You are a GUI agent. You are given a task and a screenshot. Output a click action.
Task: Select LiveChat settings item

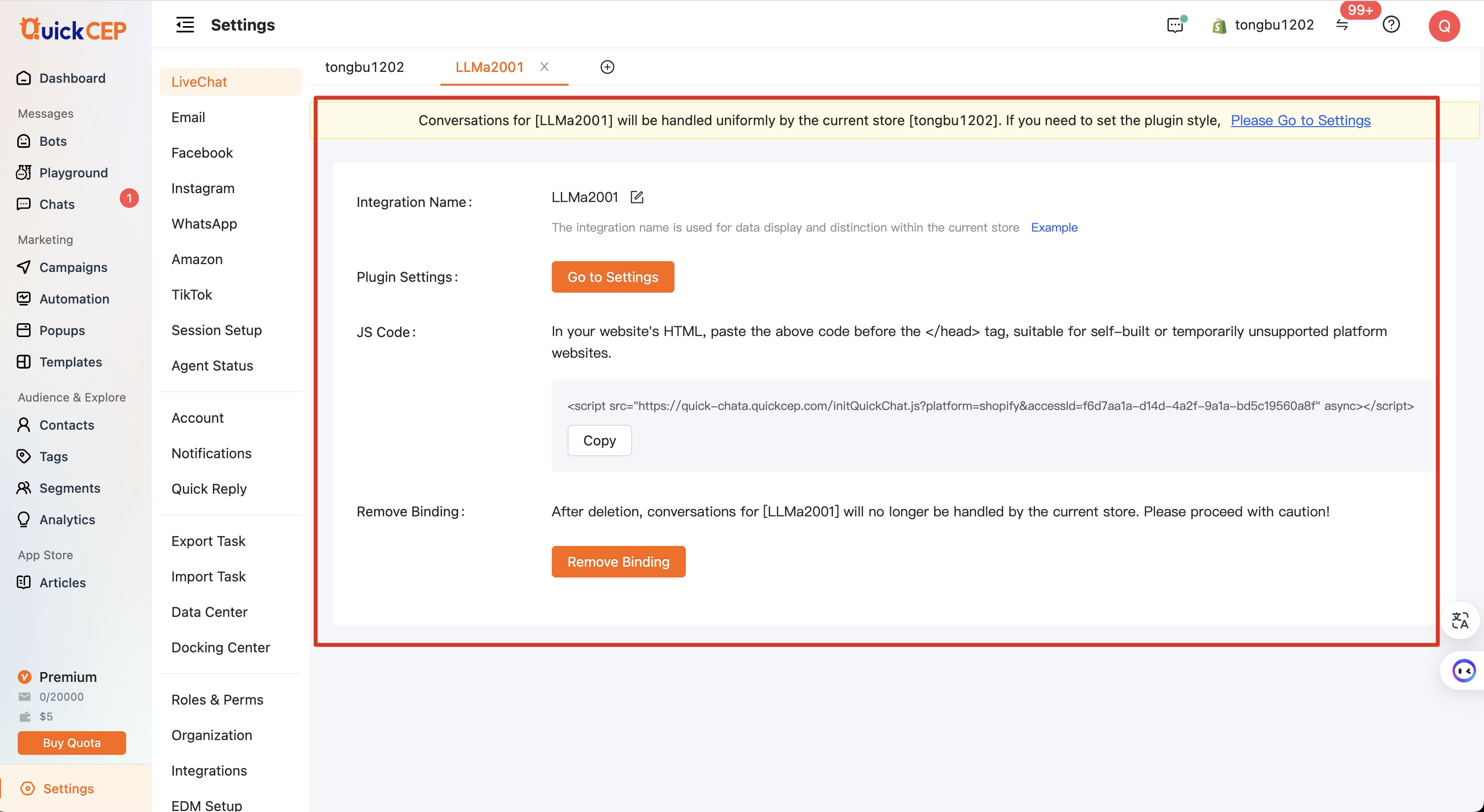(230, 82)
